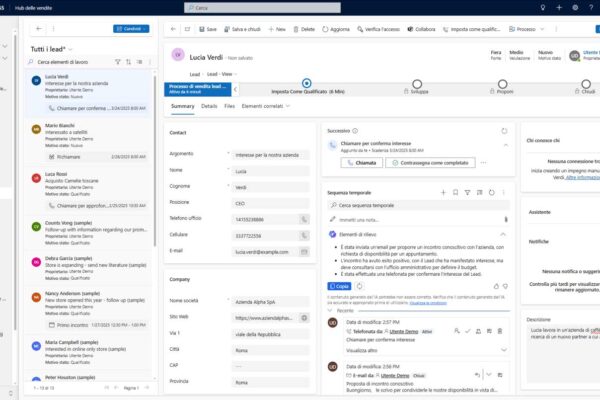
Task: Expand Visualizza altro on phone call
Action: click(427, 350)
